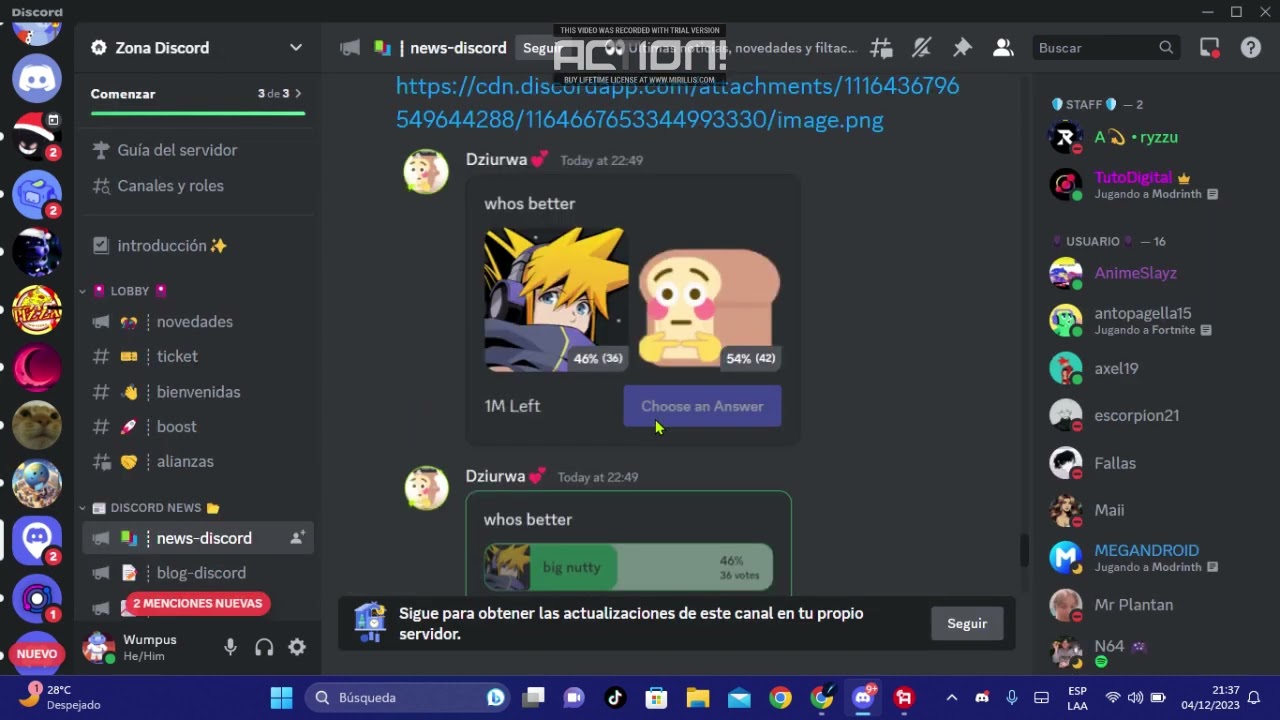The width and height of the screenshot is (1280, 720).
Task: Toggle notification settings bell icon in header
Action: (x=922, y=48)
